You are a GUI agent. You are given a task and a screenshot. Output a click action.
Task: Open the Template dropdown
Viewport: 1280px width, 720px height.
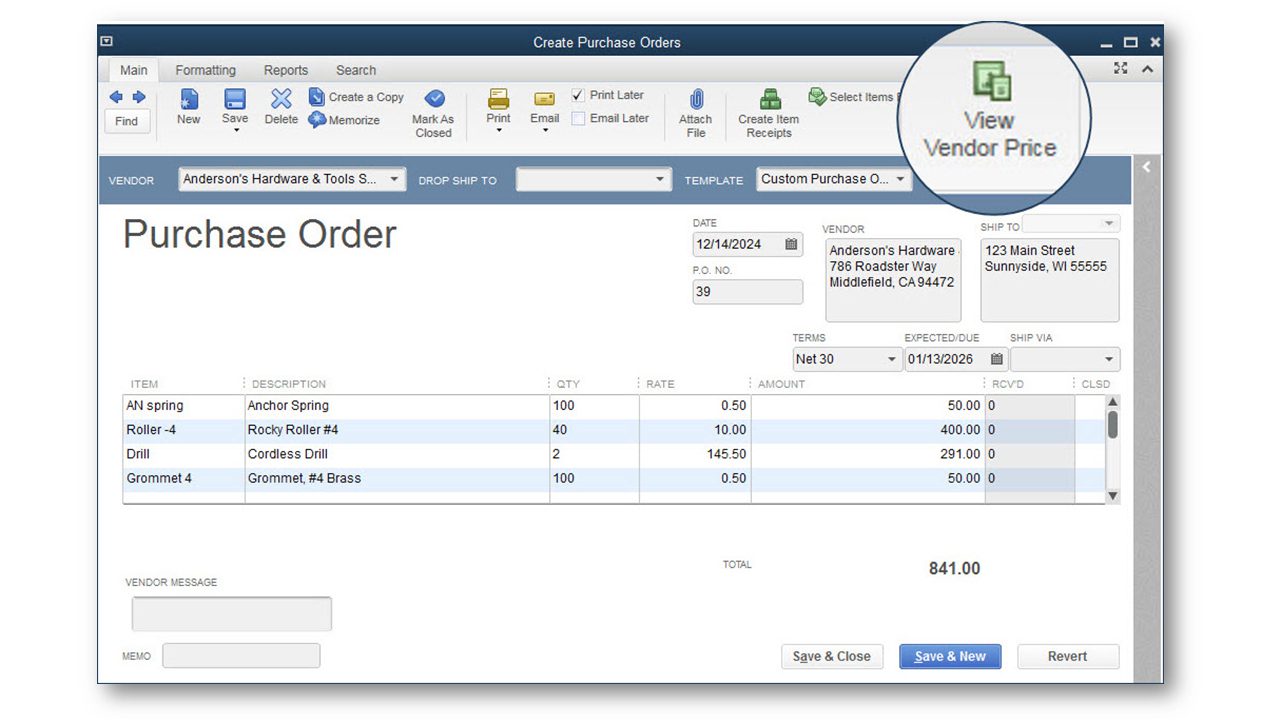click(900, 180)
